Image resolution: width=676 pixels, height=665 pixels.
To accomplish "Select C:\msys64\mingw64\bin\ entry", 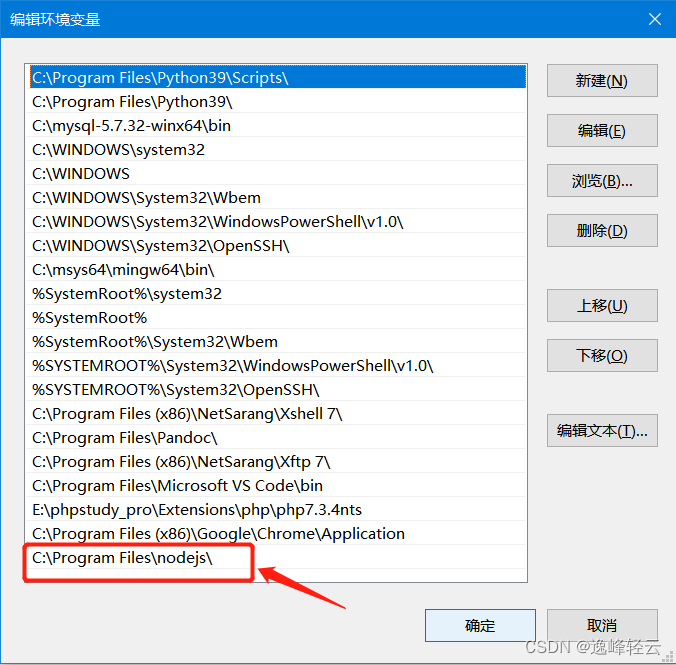I will (x=278, y=270).
